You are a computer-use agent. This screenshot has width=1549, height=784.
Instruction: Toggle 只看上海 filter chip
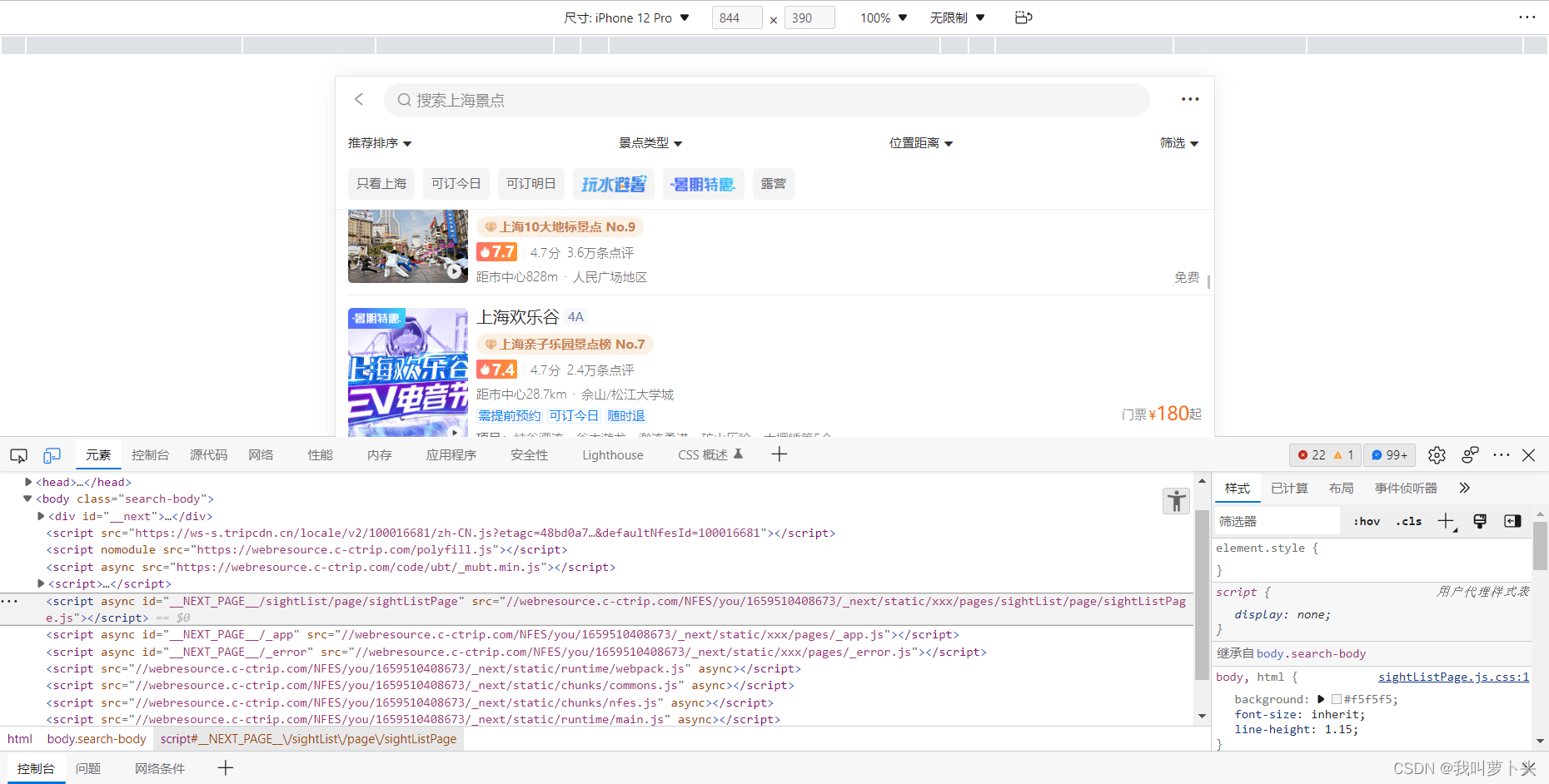(x=381, y=184)
